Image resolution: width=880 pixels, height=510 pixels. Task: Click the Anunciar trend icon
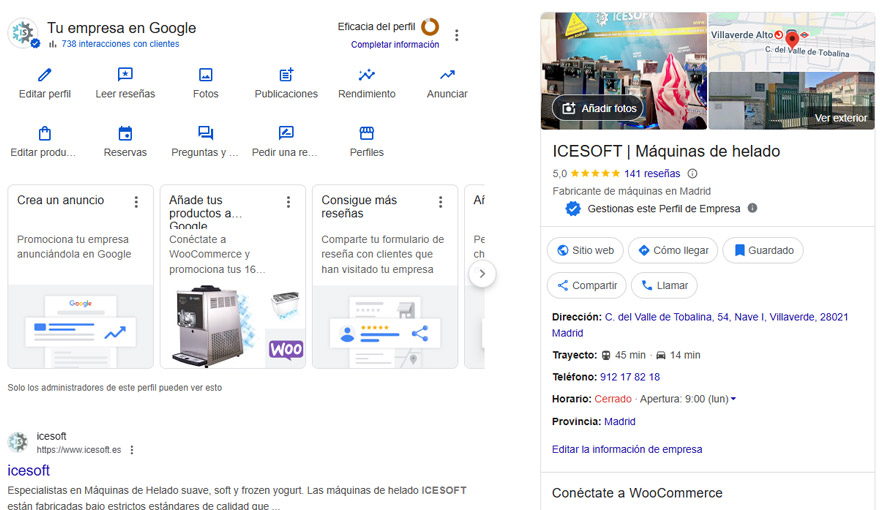pyautogui.click(x=447, y=75)
